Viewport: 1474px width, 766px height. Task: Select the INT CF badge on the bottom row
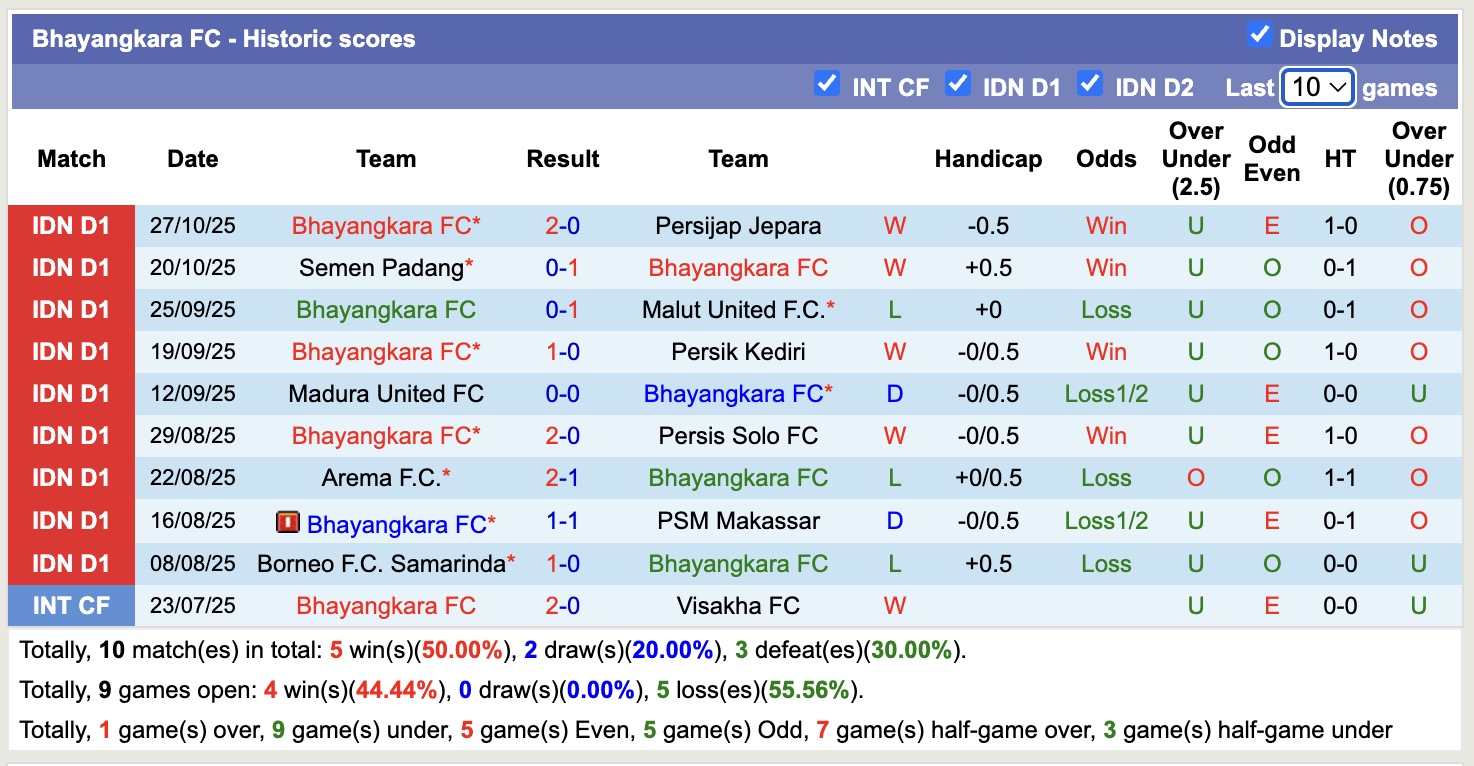tap(70, 605)
